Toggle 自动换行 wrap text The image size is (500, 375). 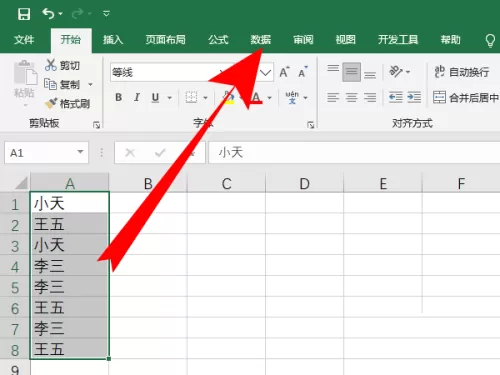point(462,72)
